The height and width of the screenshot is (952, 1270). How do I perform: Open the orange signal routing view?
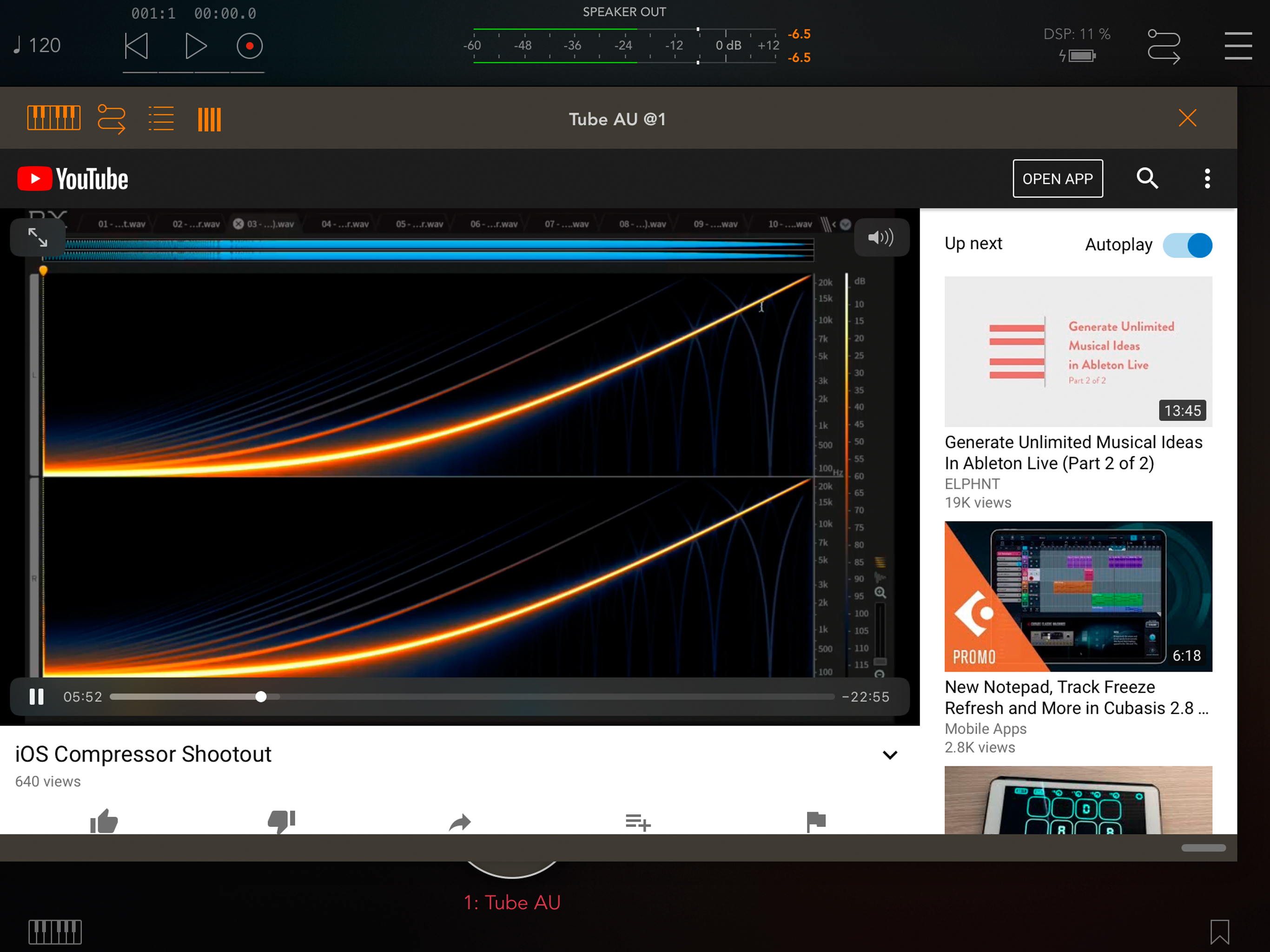pyautogui.click(x=112, y=118)
